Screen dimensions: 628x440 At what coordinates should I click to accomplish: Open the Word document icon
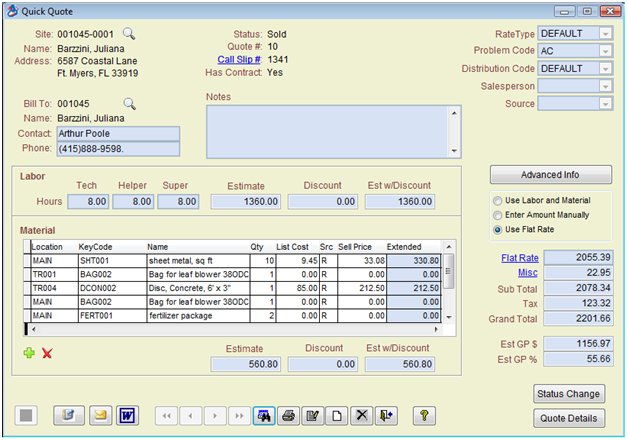coord(127,415)
